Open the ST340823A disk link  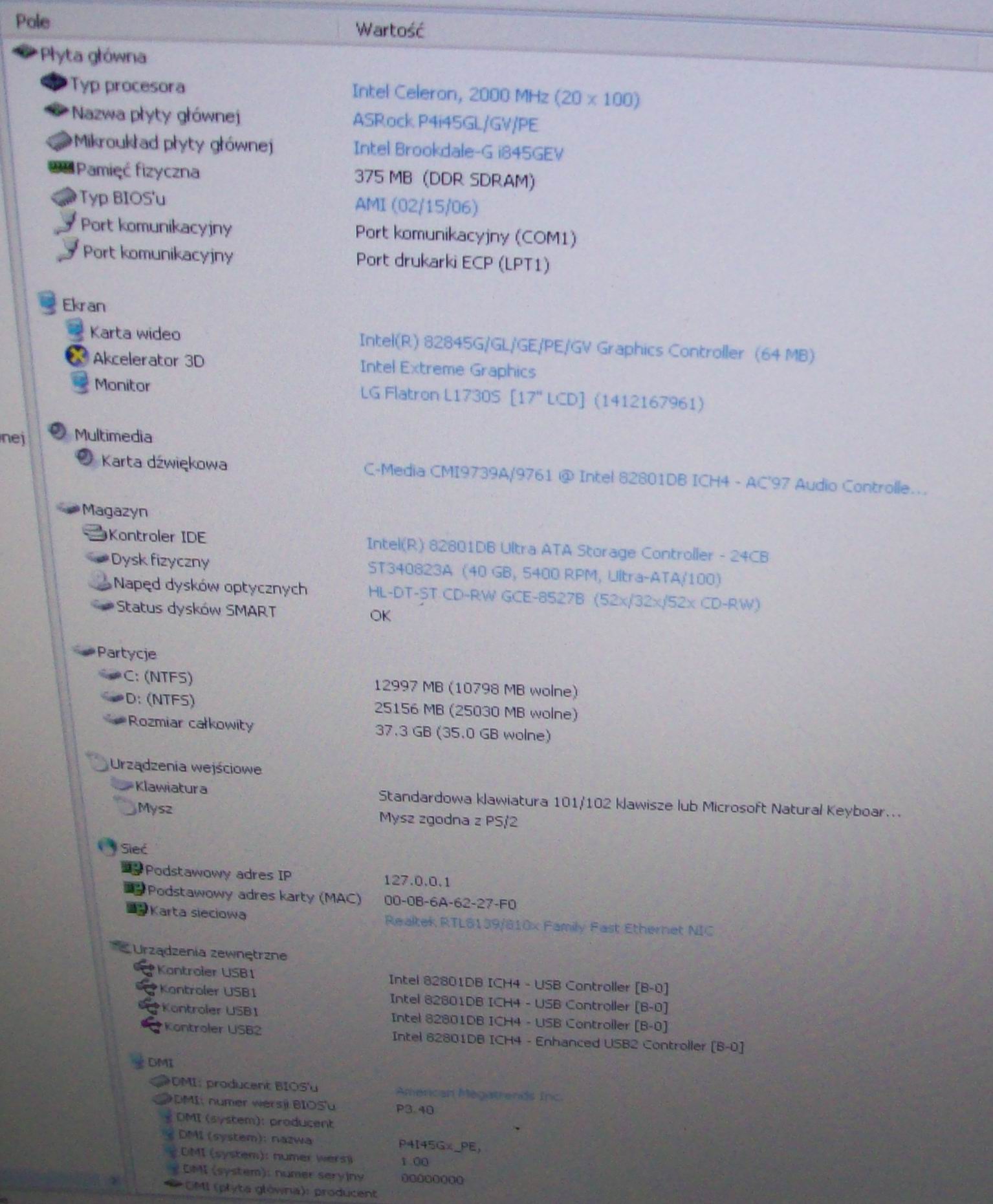pos(544,574)
